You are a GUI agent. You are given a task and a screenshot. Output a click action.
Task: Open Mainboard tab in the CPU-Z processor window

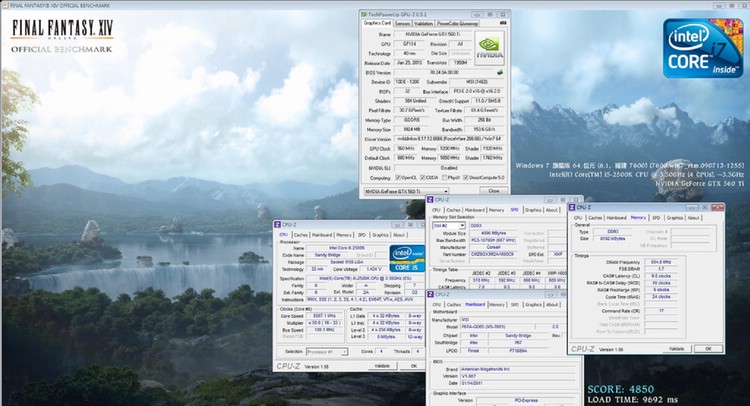(322, 235)
